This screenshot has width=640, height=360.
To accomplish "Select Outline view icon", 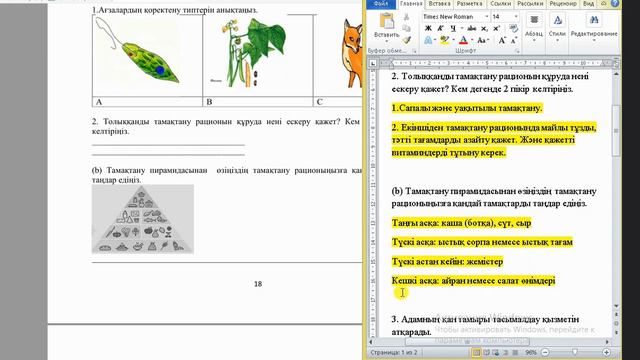I will tap(506, 352).
